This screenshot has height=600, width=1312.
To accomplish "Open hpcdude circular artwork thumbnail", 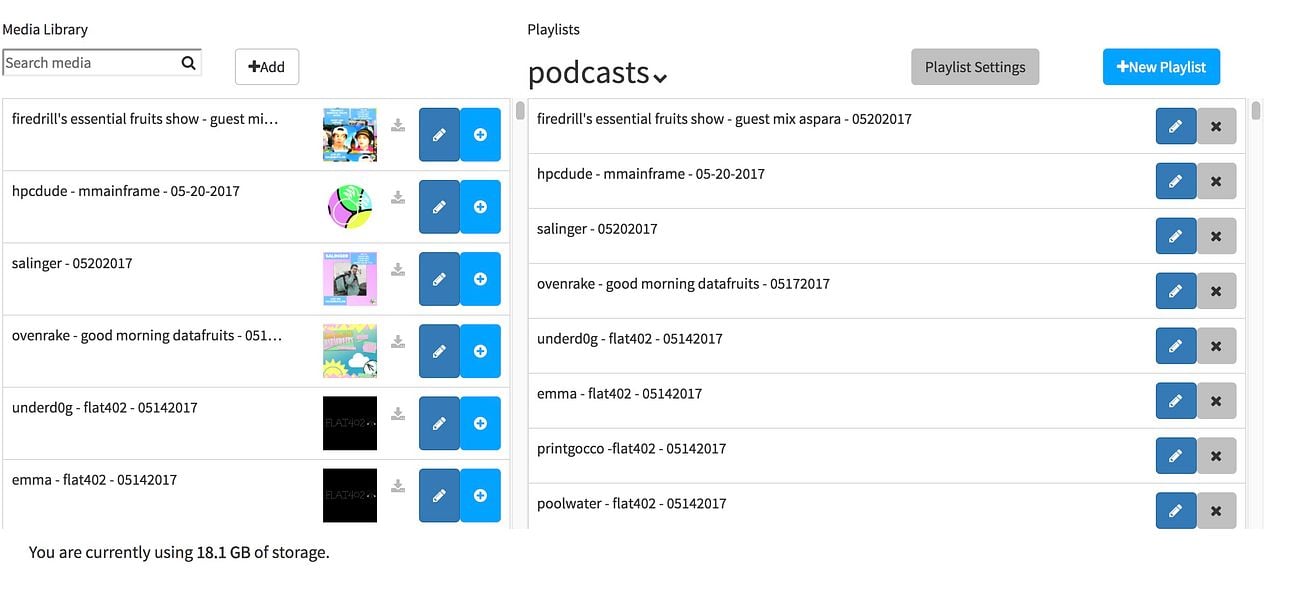I will click(350, 207).
